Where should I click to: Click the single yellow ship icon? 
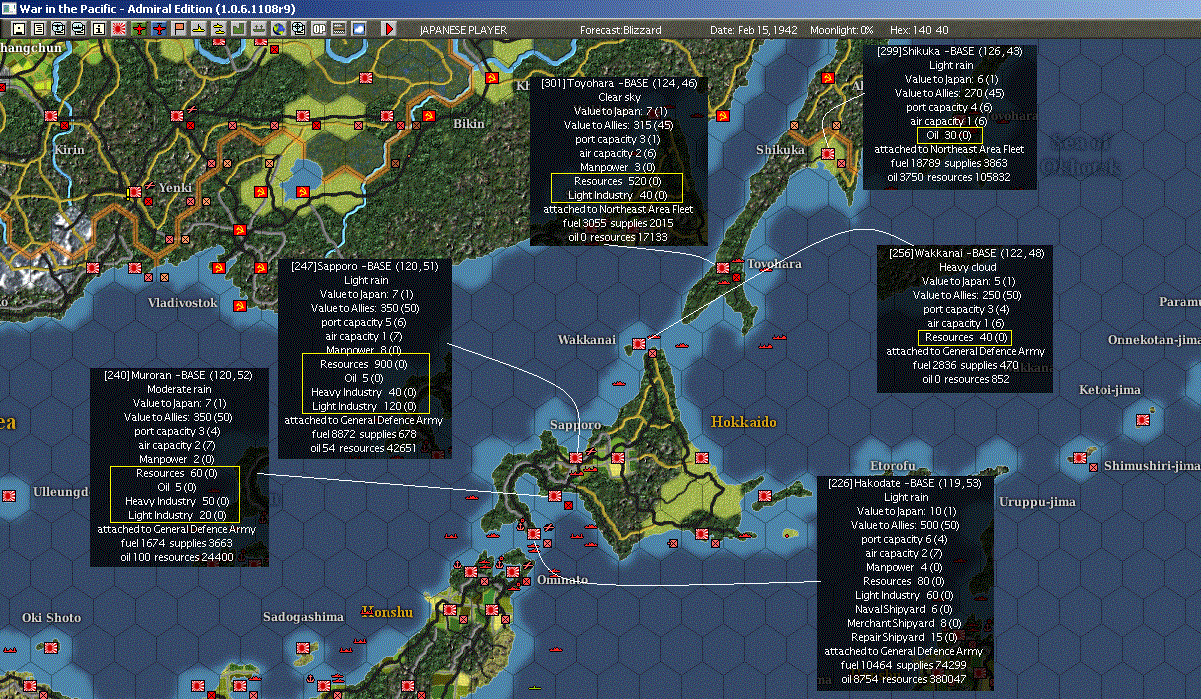pos(199,29)
